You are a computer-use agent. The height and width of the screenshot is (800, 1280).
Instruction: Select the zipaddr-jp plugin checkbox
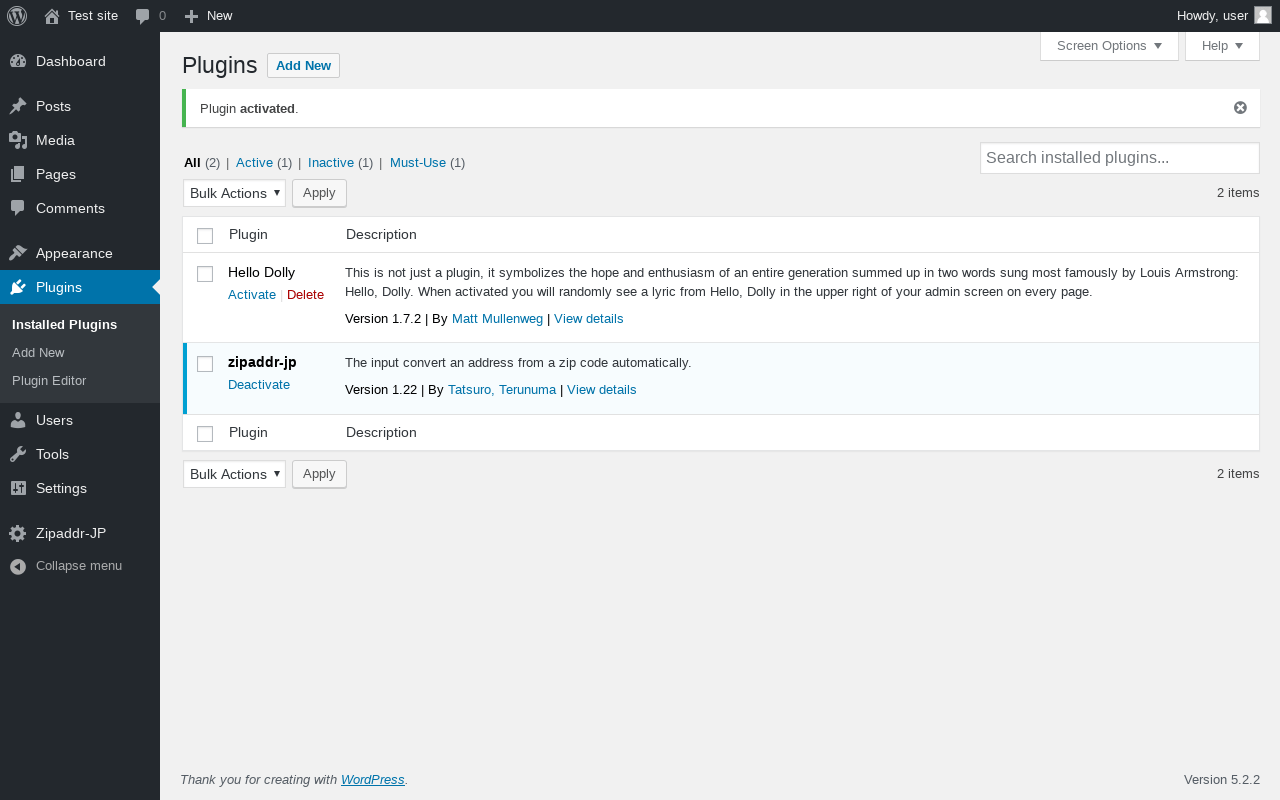205,364
